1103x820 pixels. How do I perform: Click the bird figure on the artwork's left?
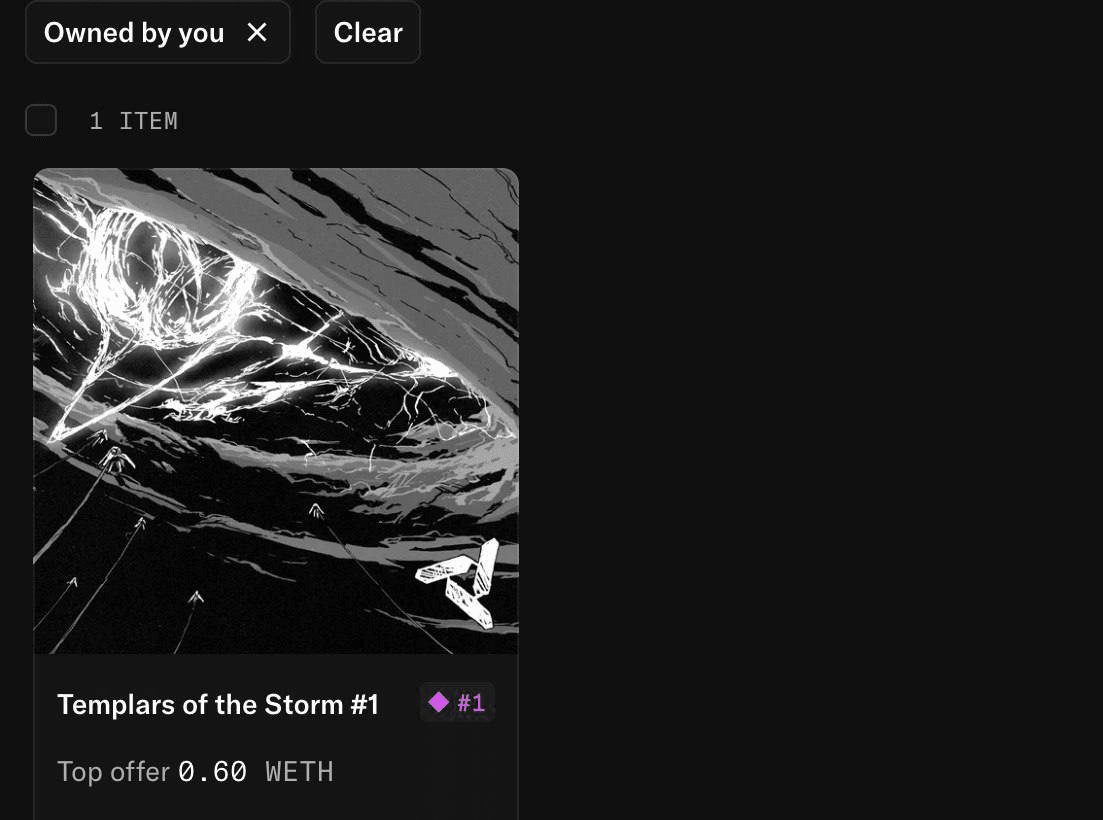(x=117, y=460)
